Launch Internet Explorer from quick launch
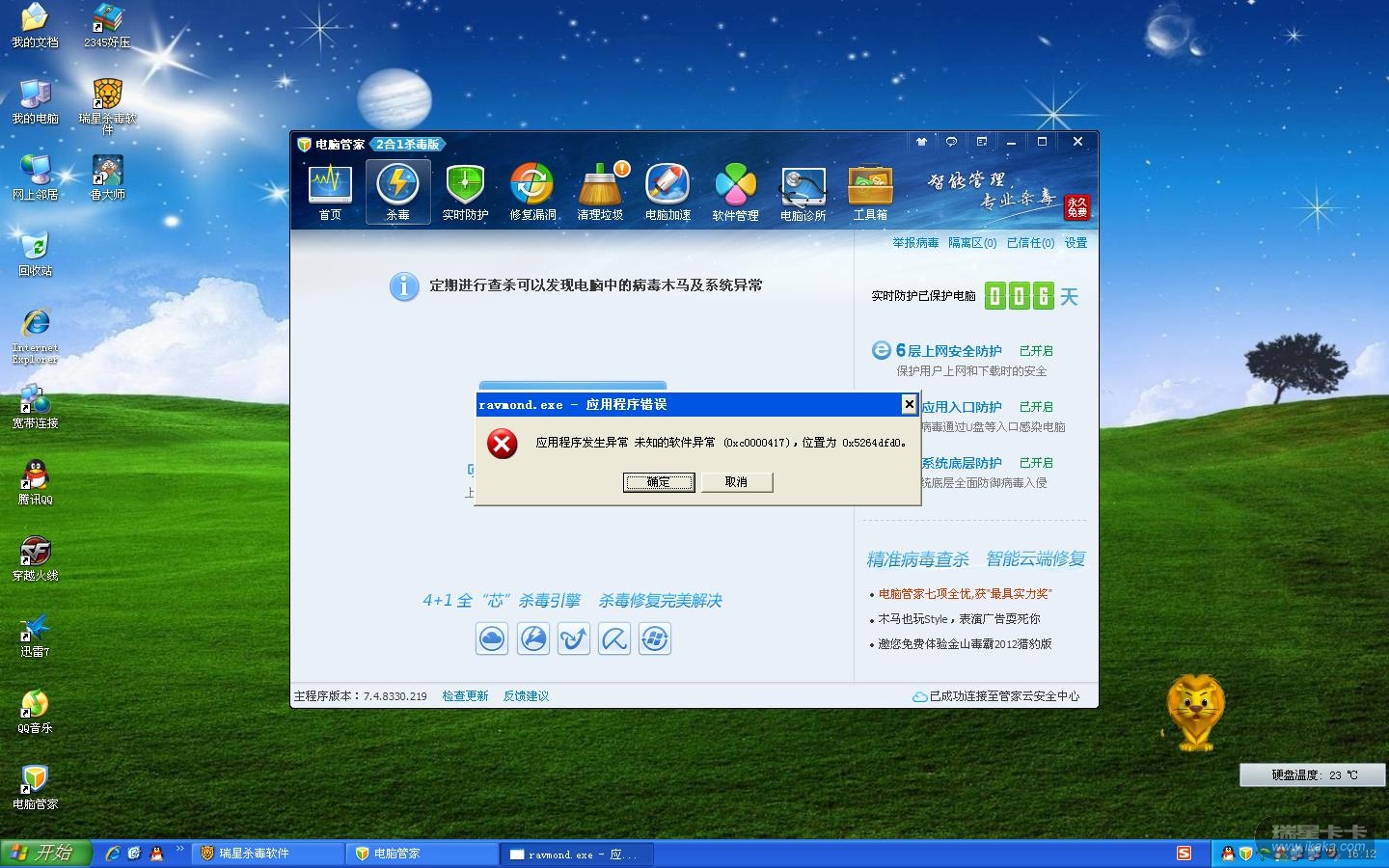The width and height of the screenshot is (1389, 868). tap(113, 854)
